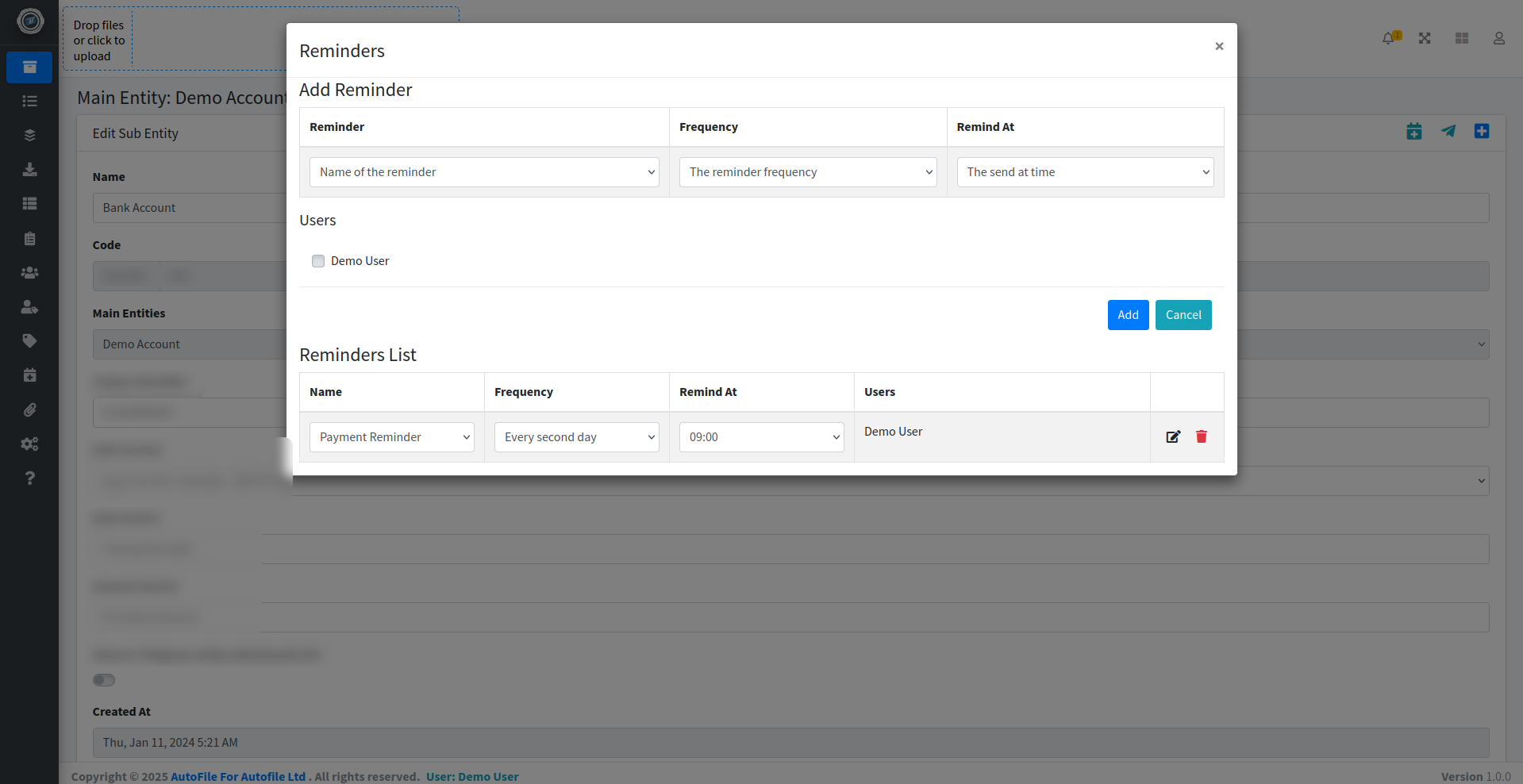Open the users group sidebar icon
The image size is (1523, 784).
[29, 272]
